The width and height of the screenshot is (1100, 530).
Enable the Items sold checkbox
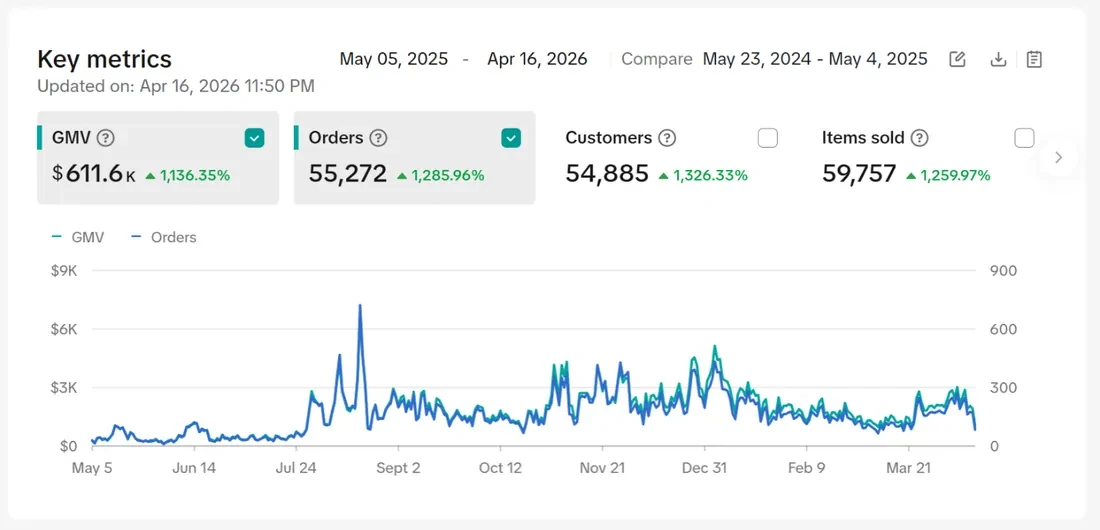click(1024, 138)
